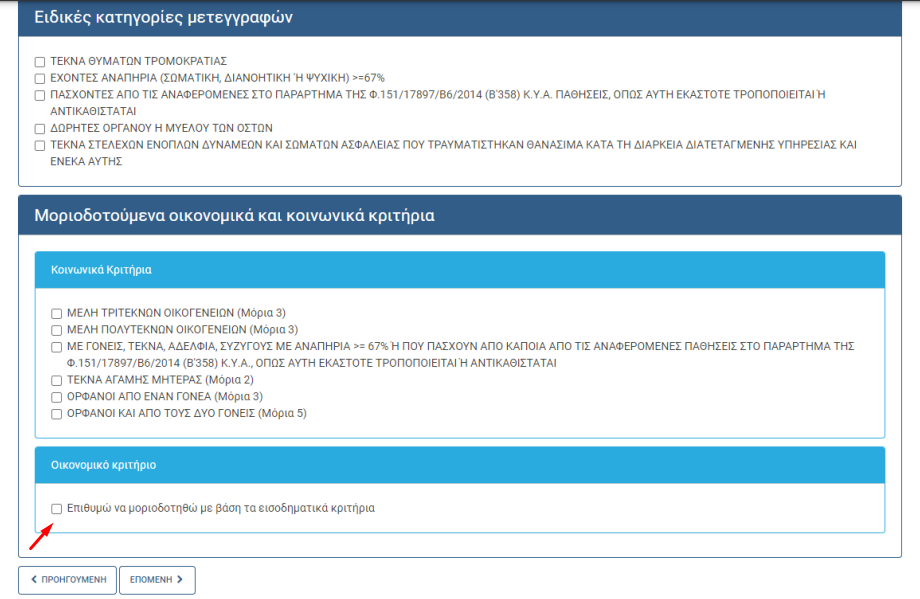
Task: Select the Κοινωνικά Κριτήρια section header
Action: (460, 270)
